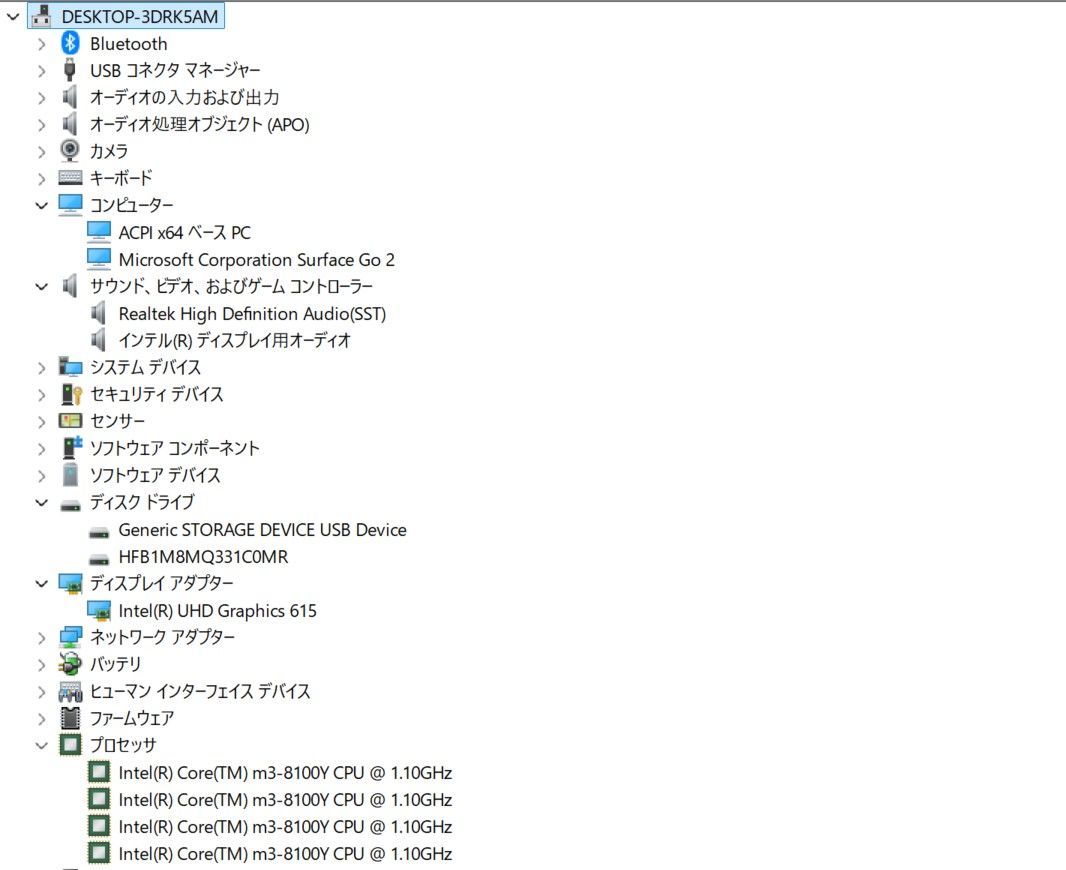
Task: Select the キーボード category label
Action: [121, 178]
